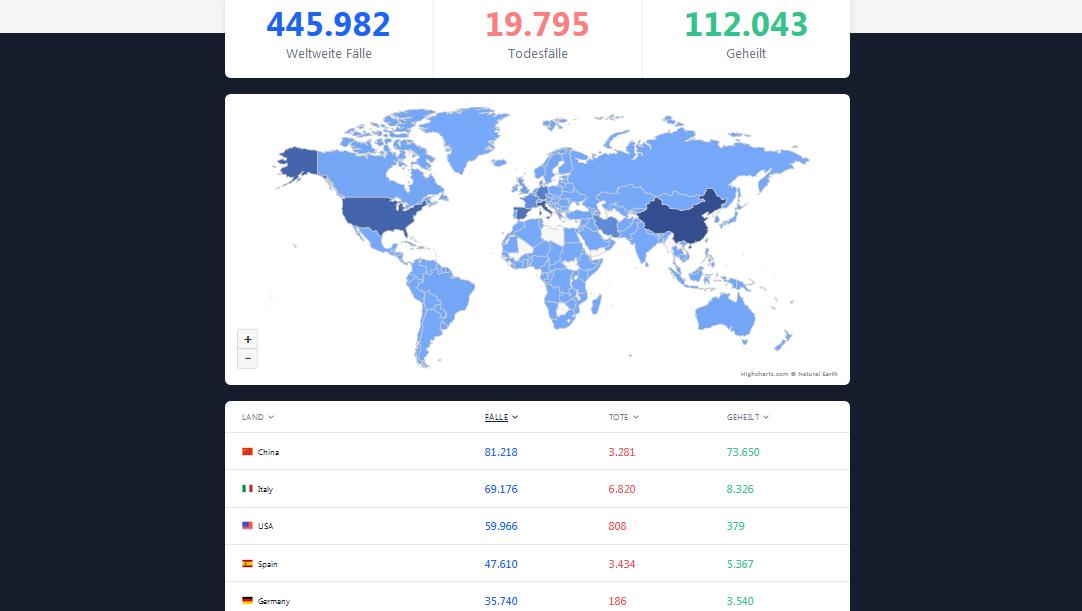Click the Spain flag icon
The height and width of the screenshot is (611, 1082).
pyautogui.click(x=247, y=563)
